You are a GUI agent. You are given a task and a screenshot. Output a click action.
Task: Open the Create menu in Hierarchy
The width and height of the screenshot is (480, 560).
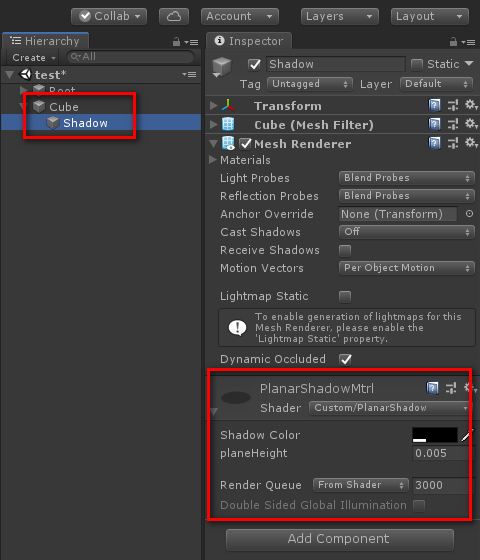click(34, 58)
